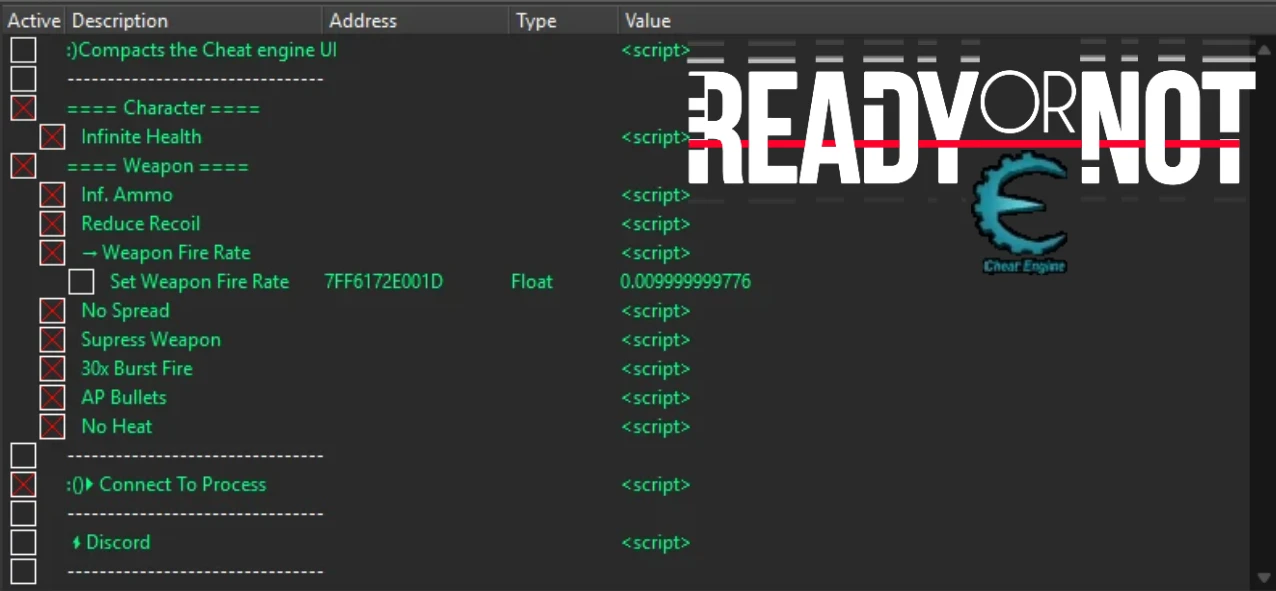The width and height of the screenshot is (1276, 591).
Task: Turn off the No Heat checkbox
Action: (52, 427)
